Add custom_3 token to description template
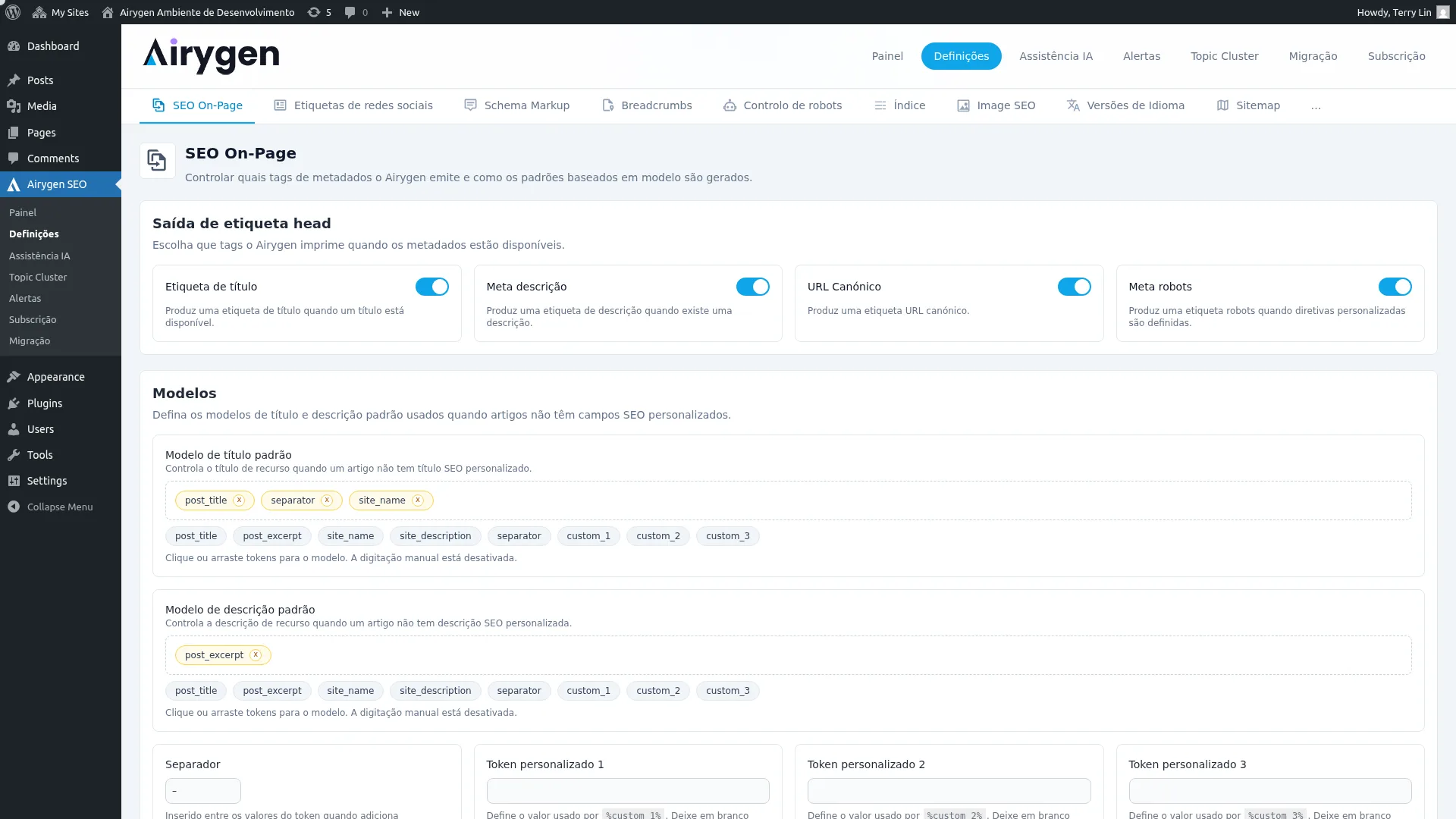Viewport: 1456px width, 819px height. pos(728,691)
